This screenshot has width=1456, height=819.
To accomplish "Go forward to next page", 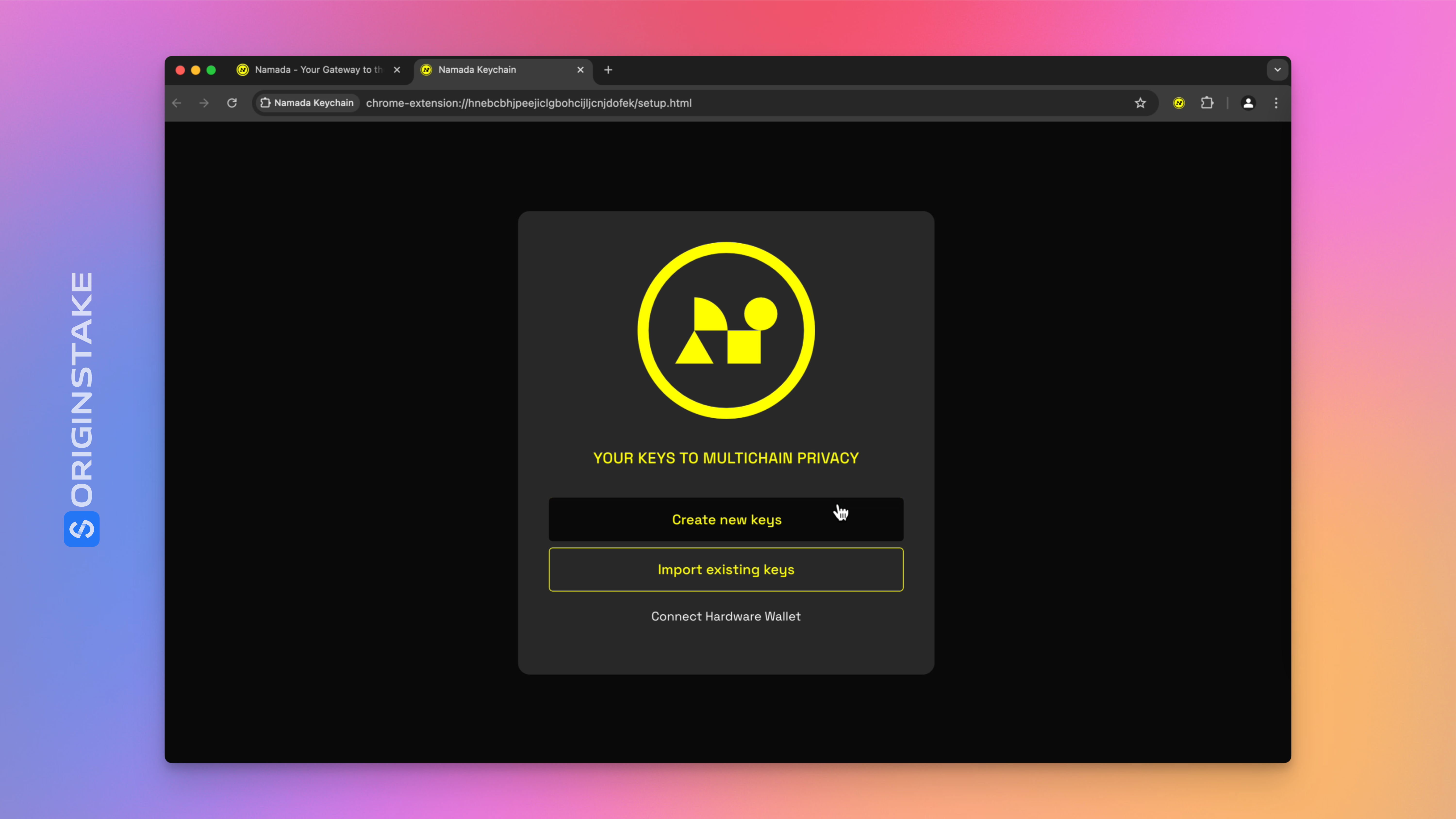I will [204, 103].
